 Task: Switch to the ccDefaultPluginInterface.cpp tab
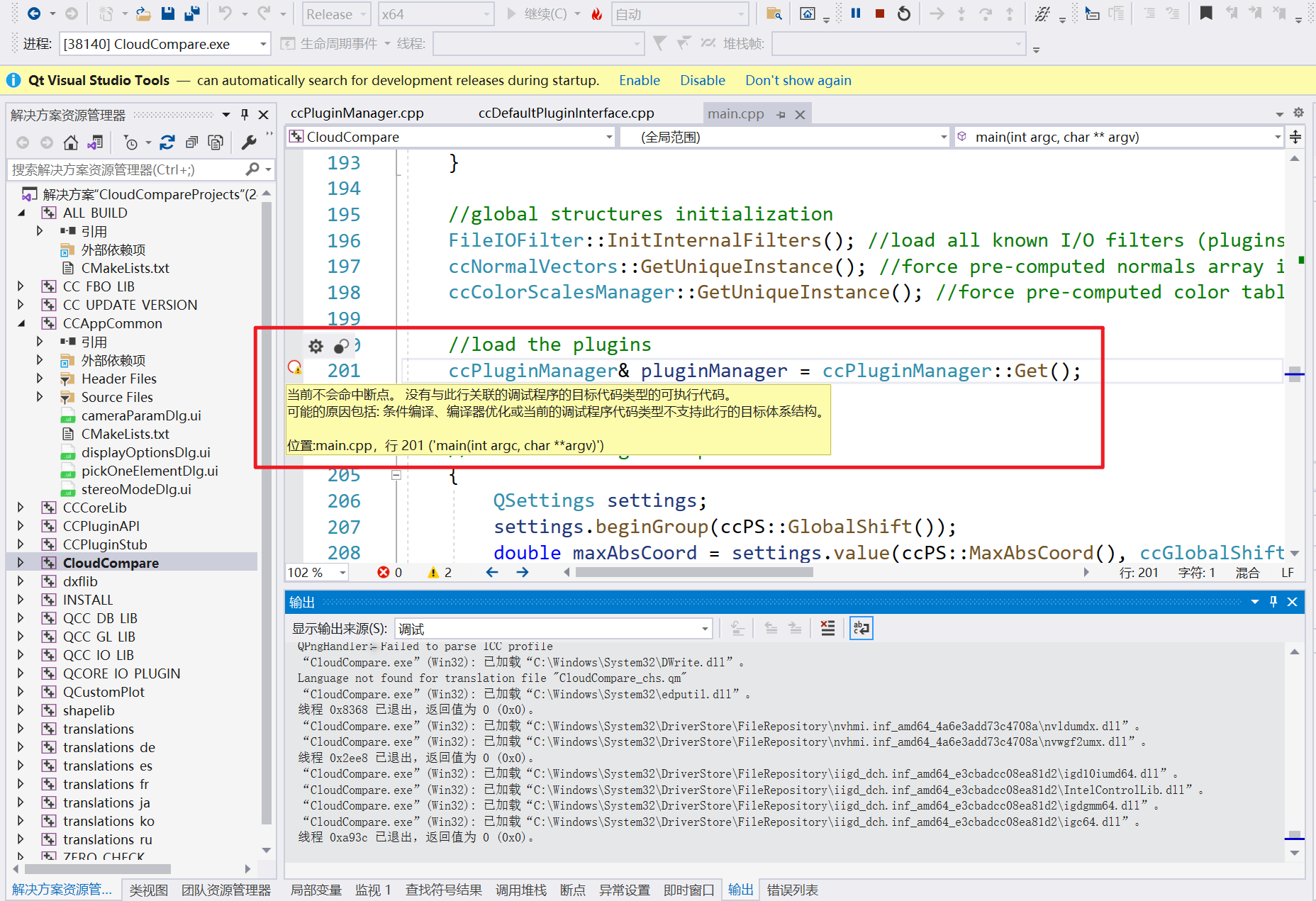(566, 113)
